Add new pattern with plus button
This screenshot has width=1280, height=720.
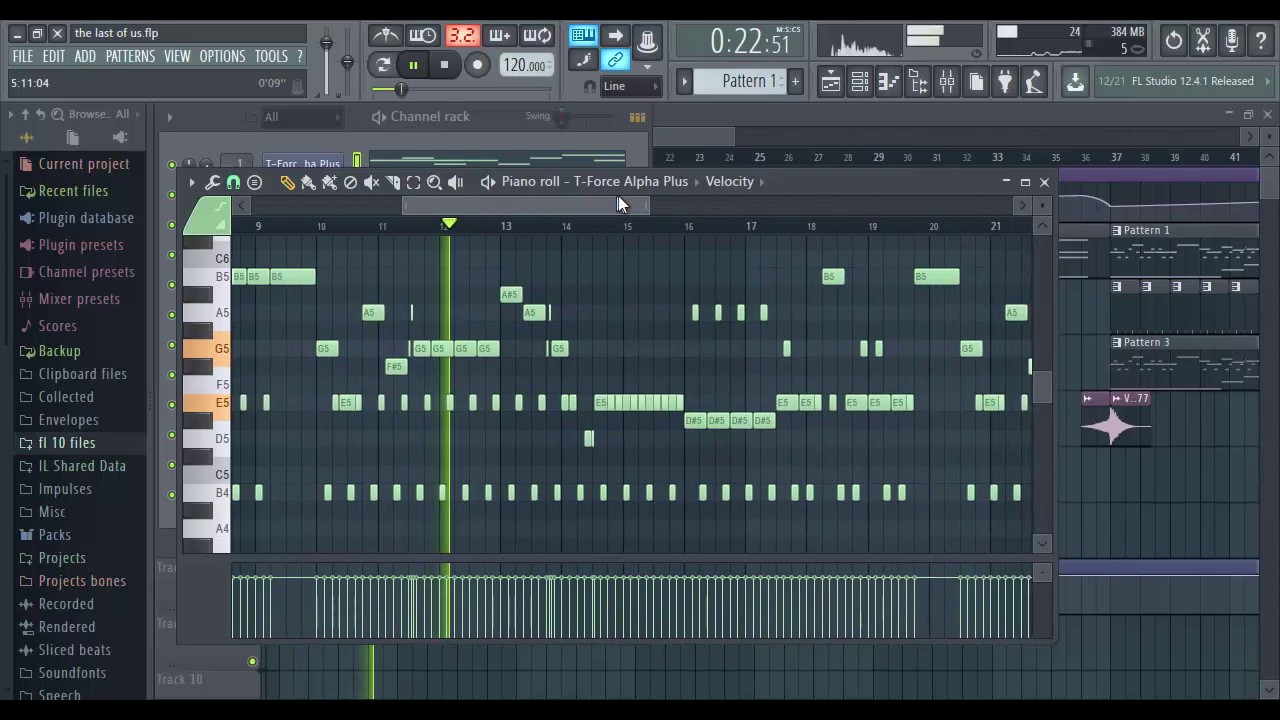[795, 81]
